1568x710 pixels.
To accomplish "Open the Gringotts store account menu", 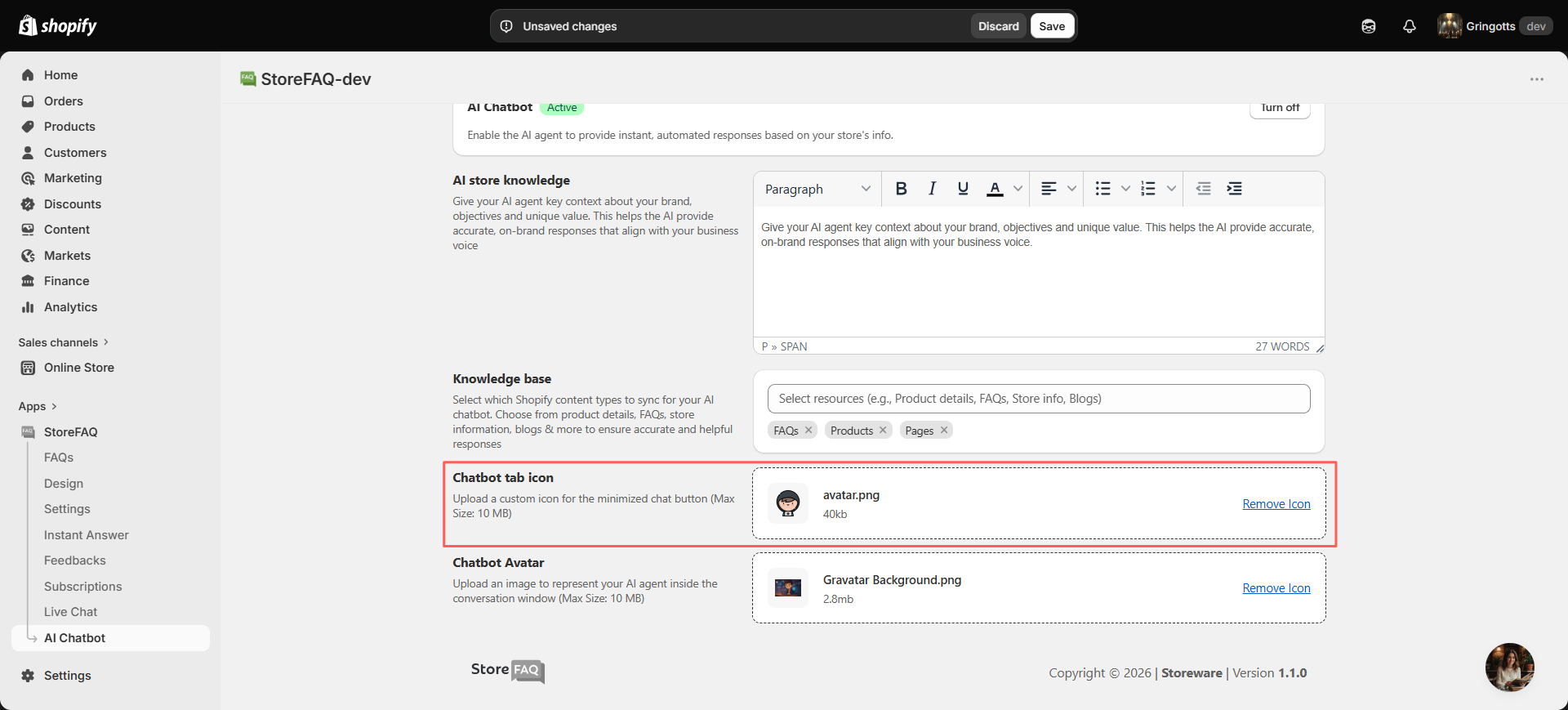I will tap(1495, 26).
